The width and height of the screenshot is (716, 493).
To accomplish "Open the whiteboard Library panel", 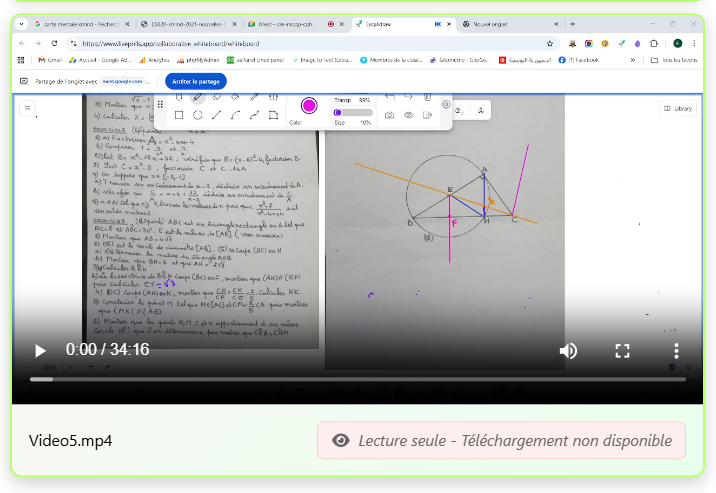I will 678,108.
